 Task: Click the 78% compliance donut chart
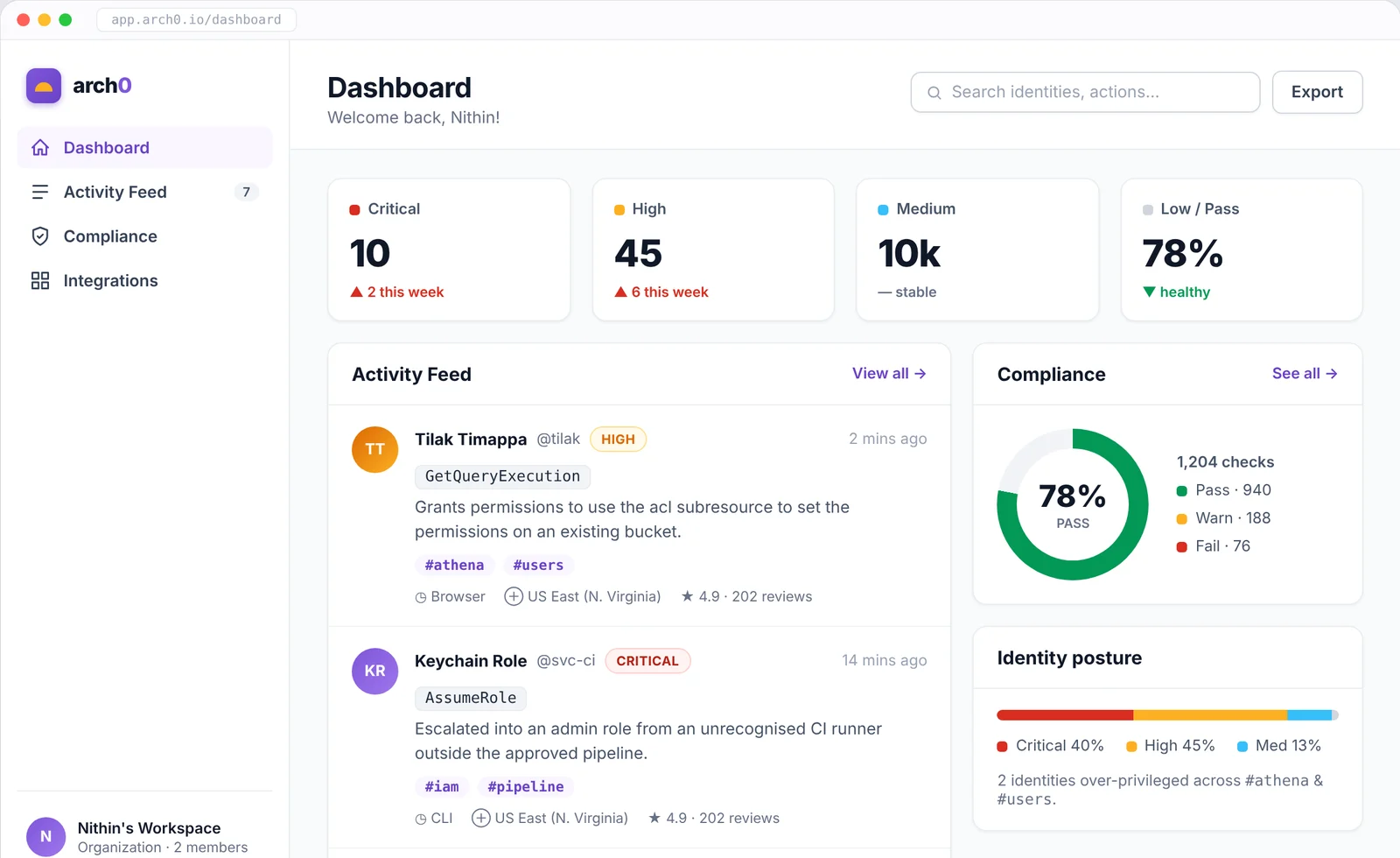[1073, 504]
